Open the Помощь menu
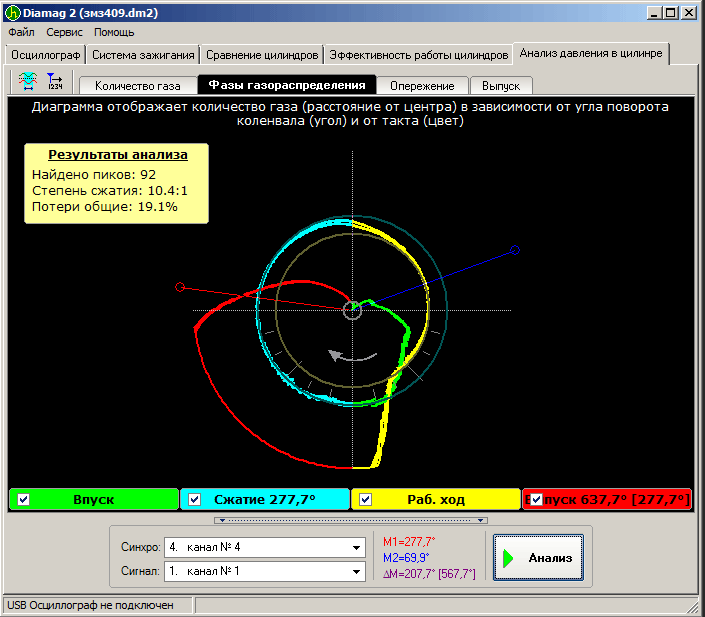 114,32
